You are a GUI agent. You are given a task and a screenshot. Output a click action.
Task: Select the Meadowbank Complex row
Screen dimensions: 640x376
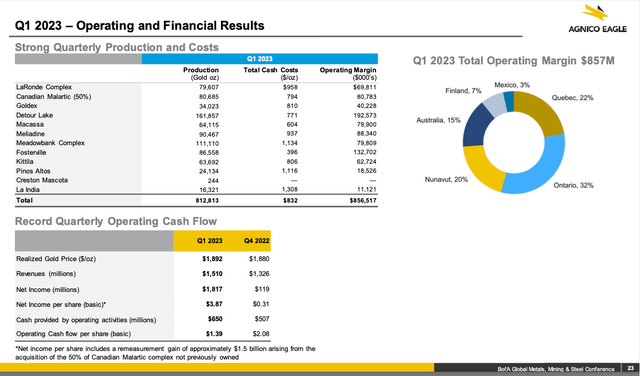click(x=196, y=143)
